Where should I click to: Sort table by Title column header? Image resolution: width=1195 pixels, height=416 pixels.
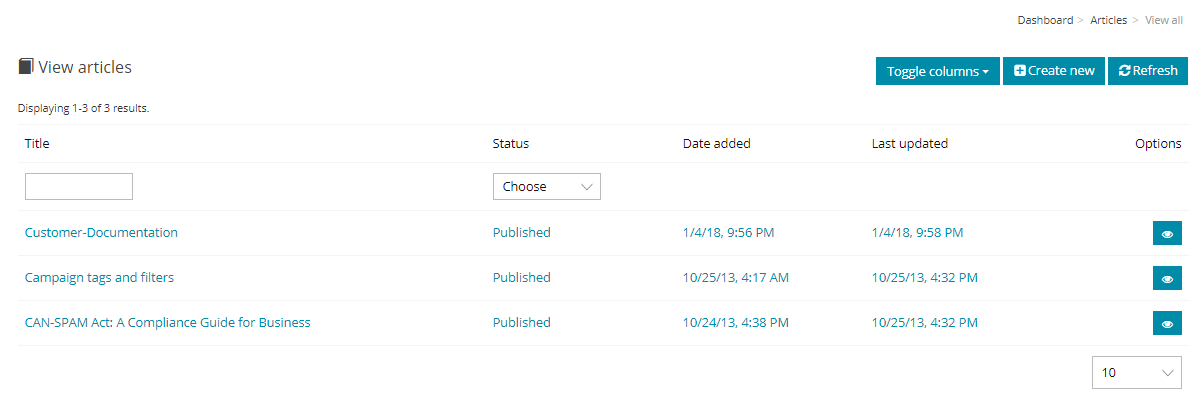(x=37, y=143)
